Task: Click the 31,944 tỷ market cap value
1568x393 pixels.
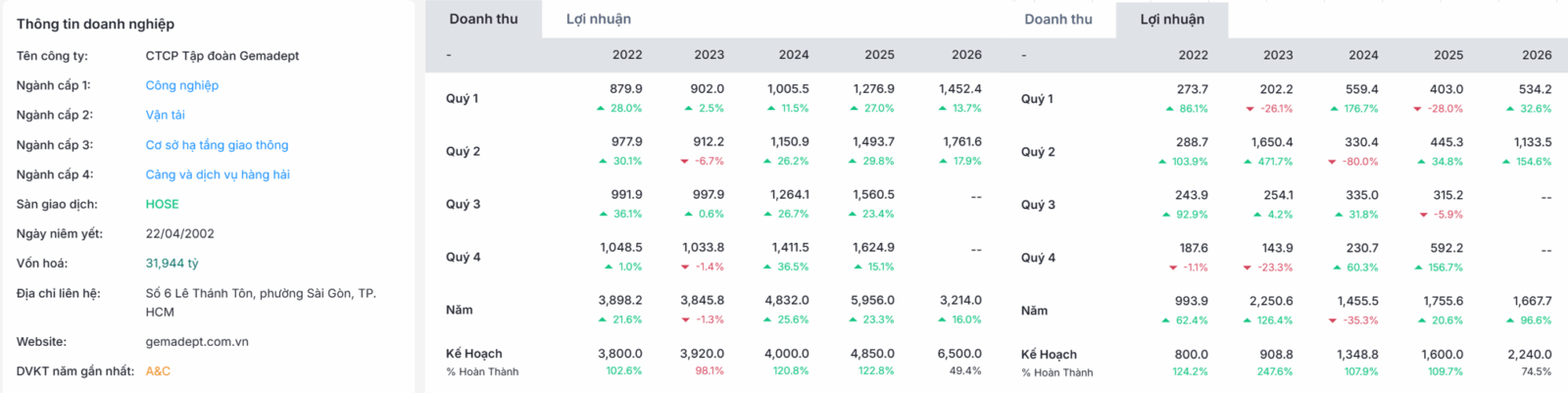Action: pyautogui.click(x=172, y=263)
